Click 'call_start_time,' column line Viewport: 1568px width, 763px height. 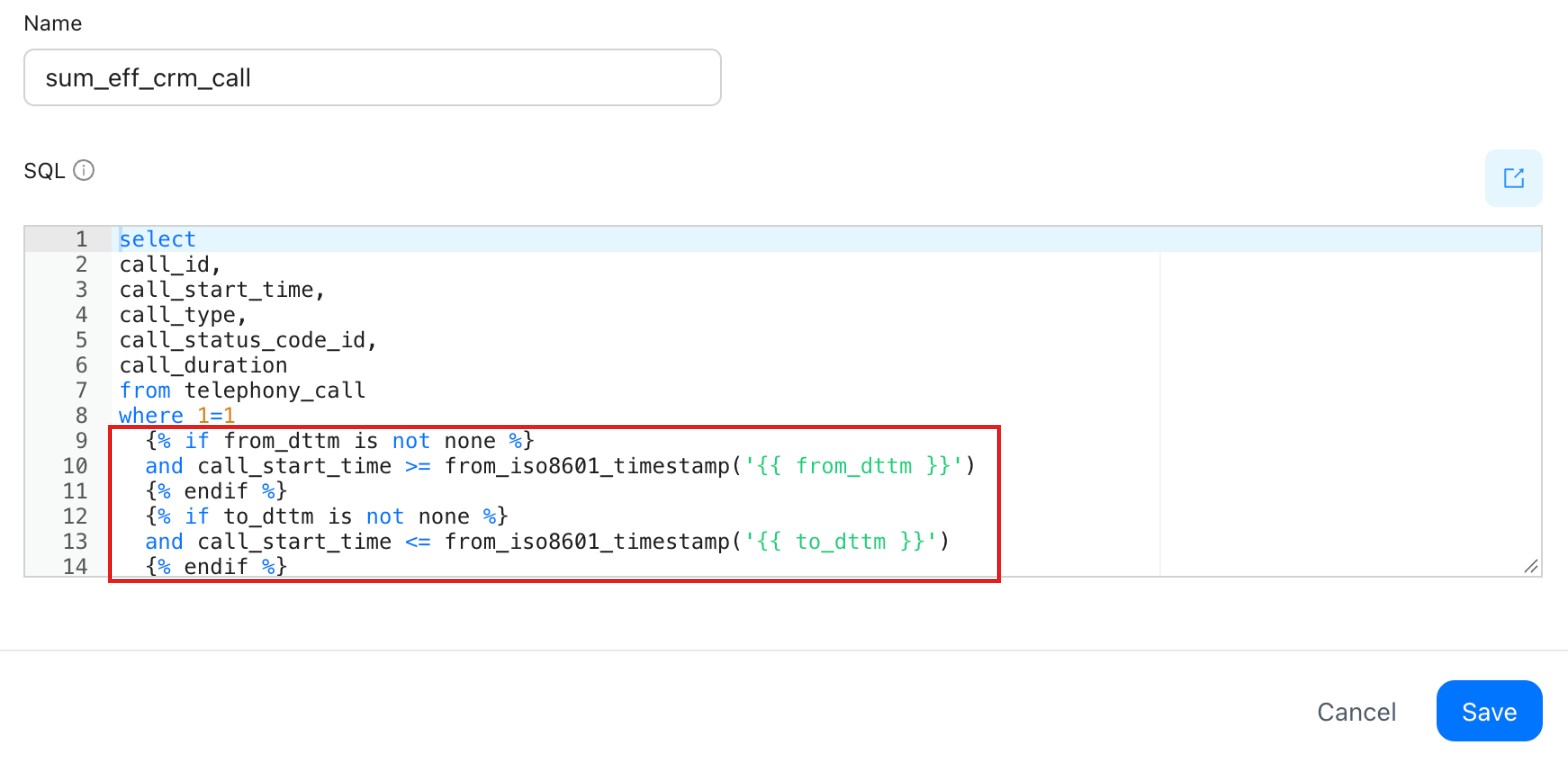pyautogui.click(x=223, y=290)
